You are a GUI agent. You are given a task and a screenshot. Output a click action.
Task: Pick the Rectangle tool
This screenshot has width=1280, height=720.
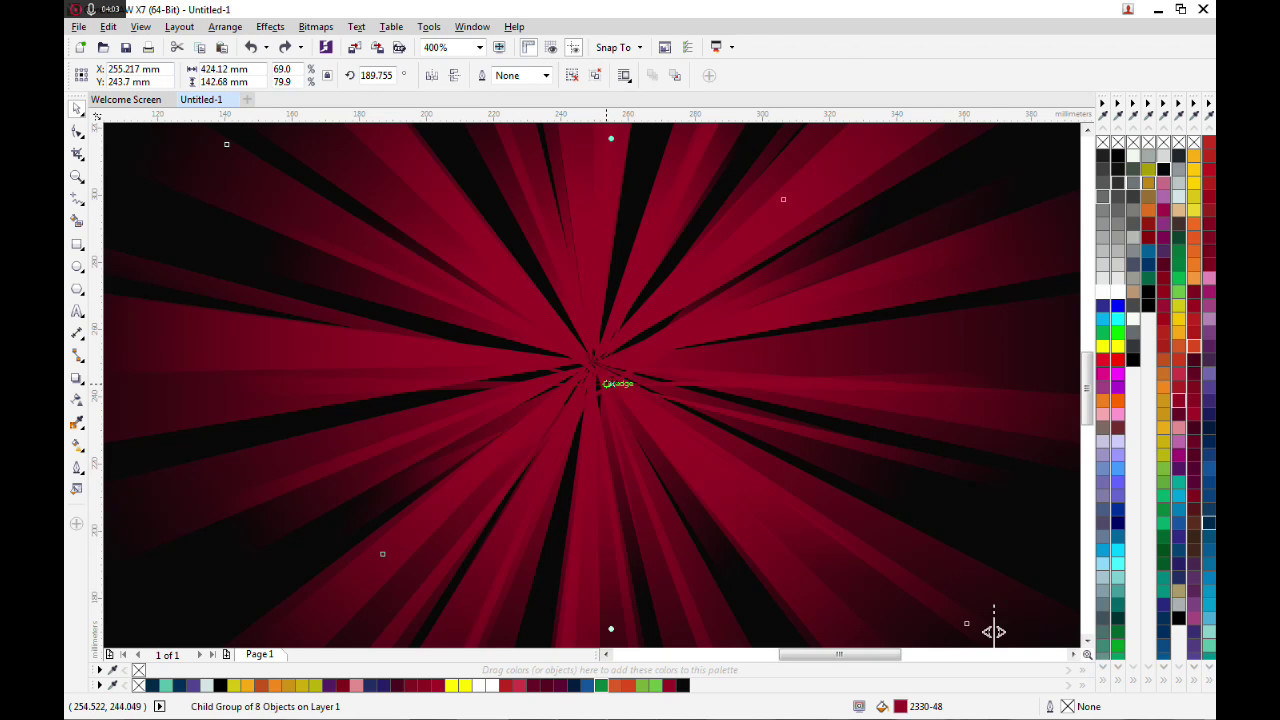tap(77, 244)
